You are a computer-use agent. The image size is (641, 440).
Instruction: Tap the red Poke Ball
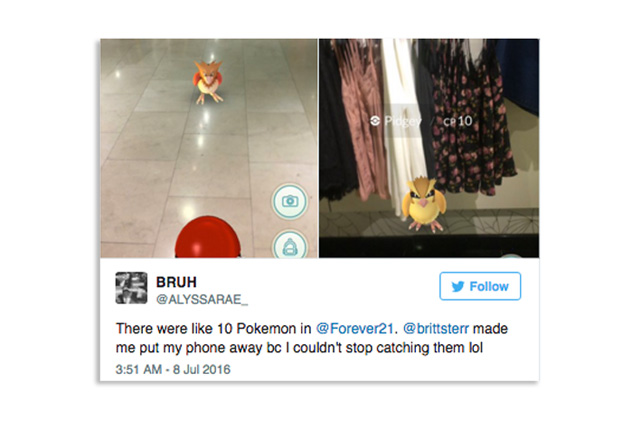point(208,237)
